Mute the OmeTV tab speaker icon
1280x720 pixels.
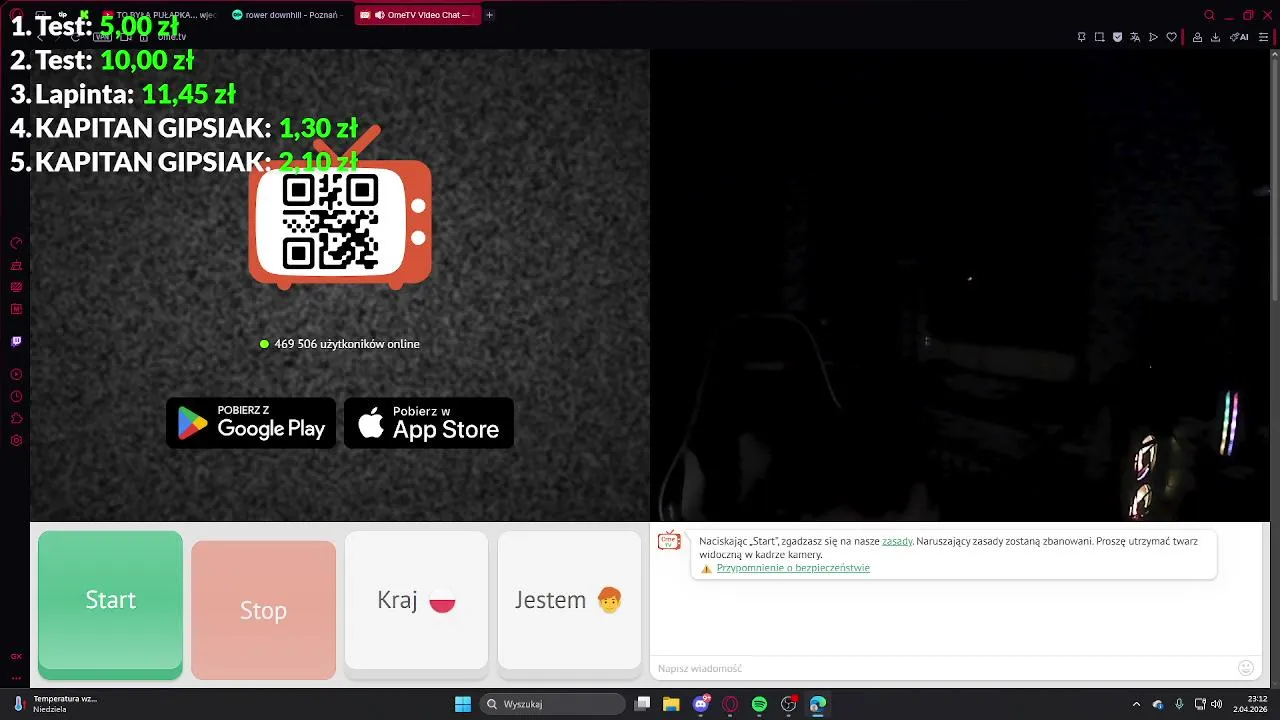tap(379, 15)
